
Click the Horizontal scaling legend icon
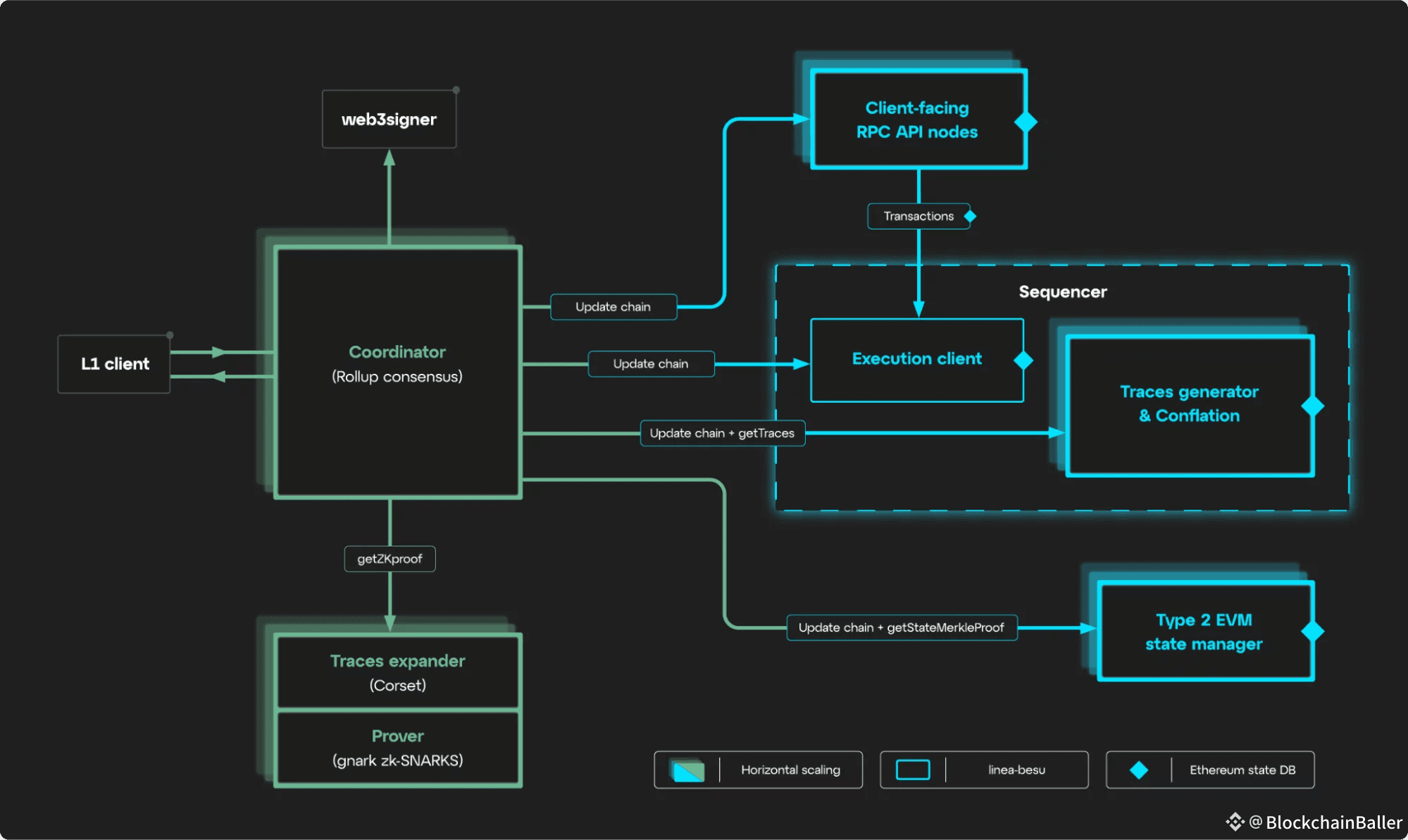[x=687, y=770]
